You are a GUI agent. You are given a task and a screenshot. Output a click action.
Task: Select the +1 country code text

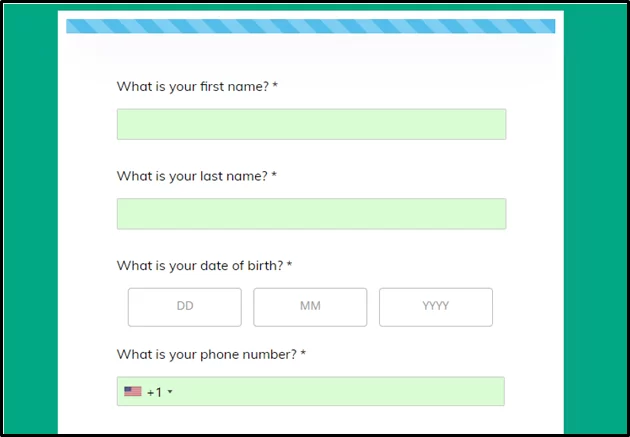154,392
